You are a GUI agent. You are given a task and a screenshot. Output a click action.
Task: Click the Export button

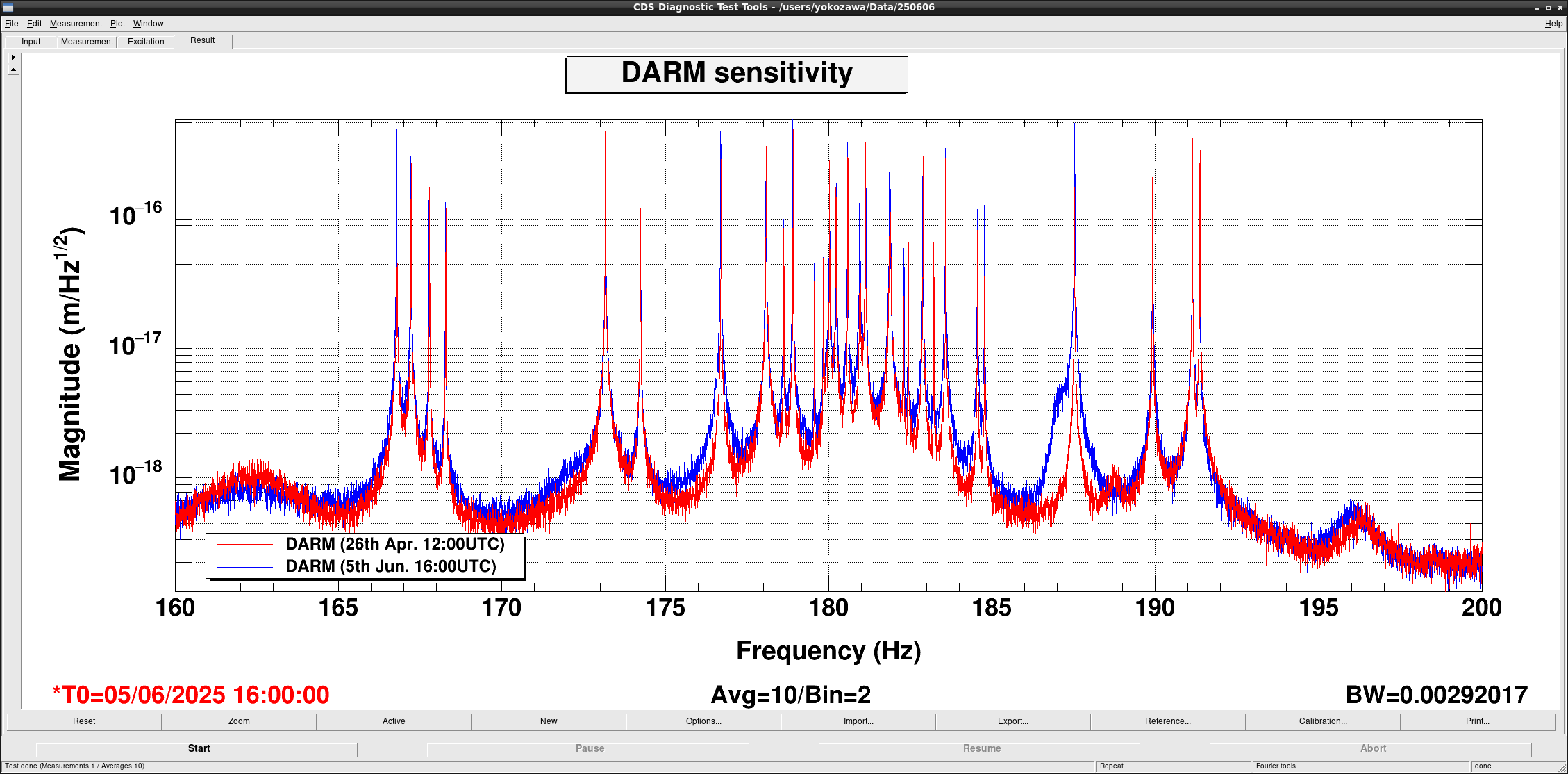coord(1013,721)
